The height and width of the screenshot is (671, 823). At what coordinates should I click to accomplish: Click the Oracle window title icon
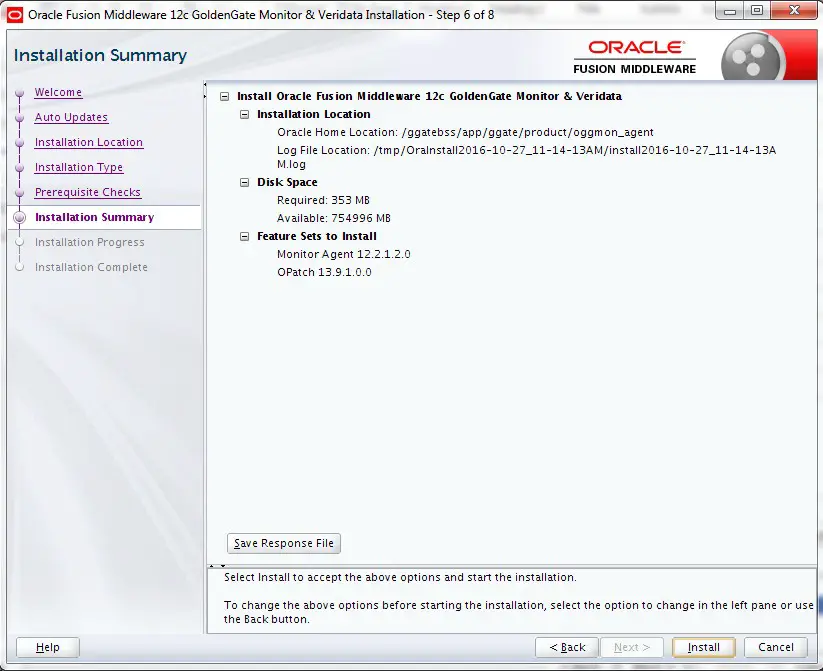point(15,15)
